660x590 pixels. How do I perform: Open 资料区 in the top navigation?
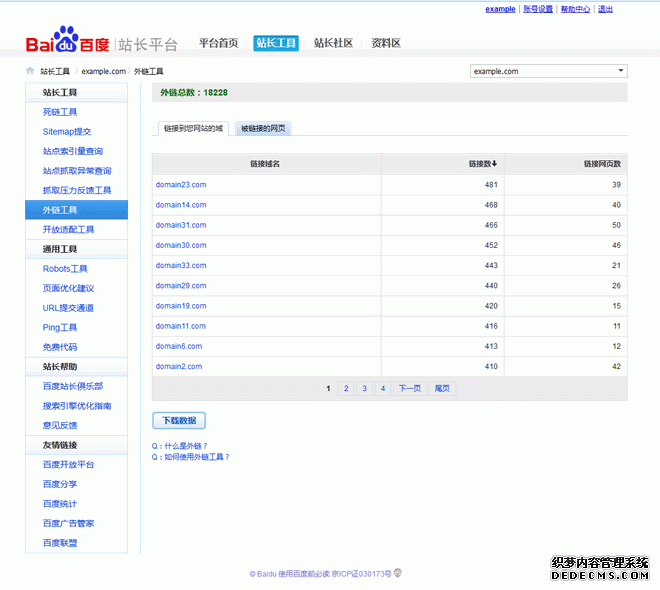tap(385, 43)
